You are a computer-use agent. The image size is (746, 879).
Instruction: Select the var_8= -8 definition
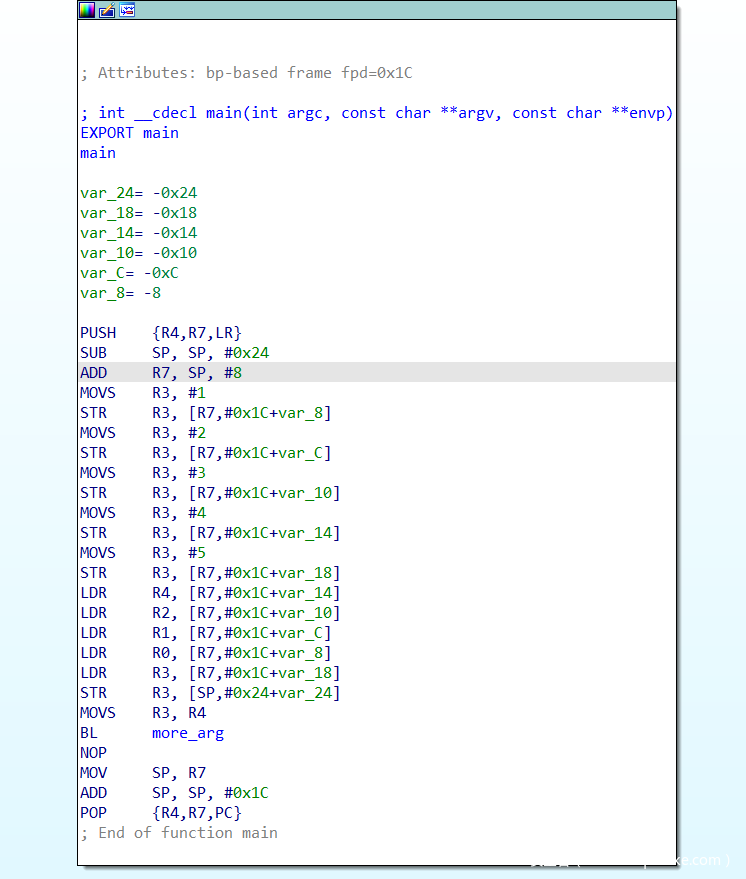coord(120,293)
